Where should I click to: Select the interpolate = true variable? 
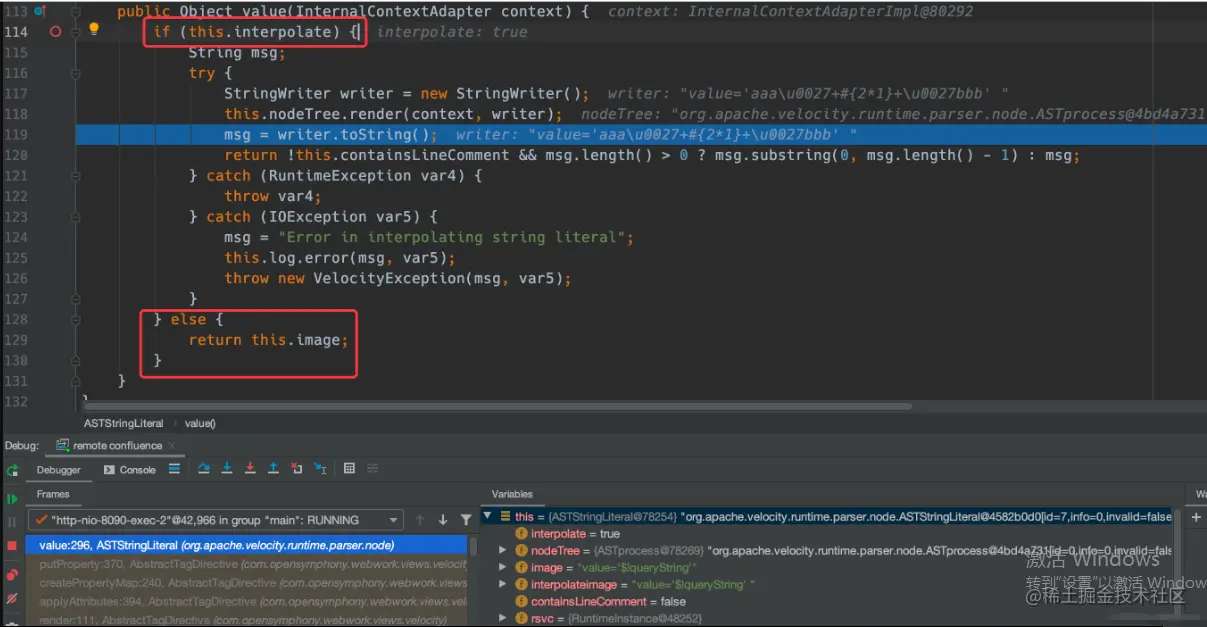click(568, 534)
